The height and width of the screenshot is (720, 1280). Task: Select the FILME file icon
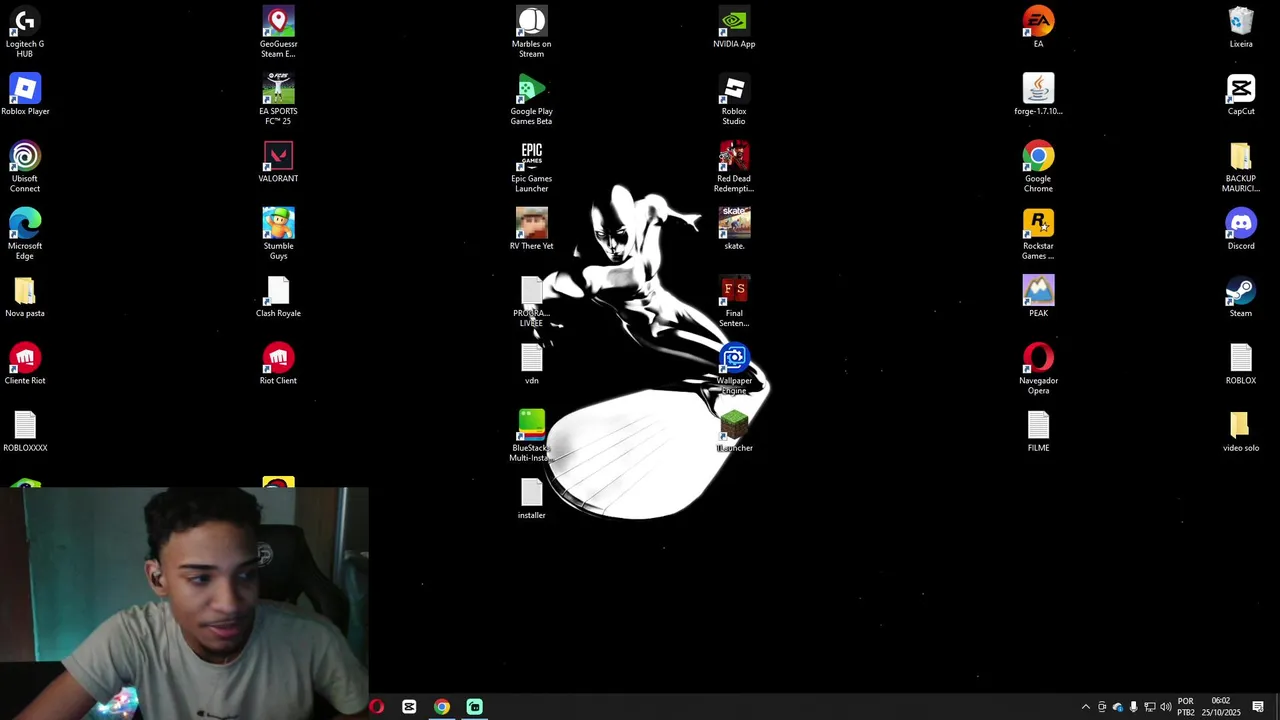(x=1038, y=431)
